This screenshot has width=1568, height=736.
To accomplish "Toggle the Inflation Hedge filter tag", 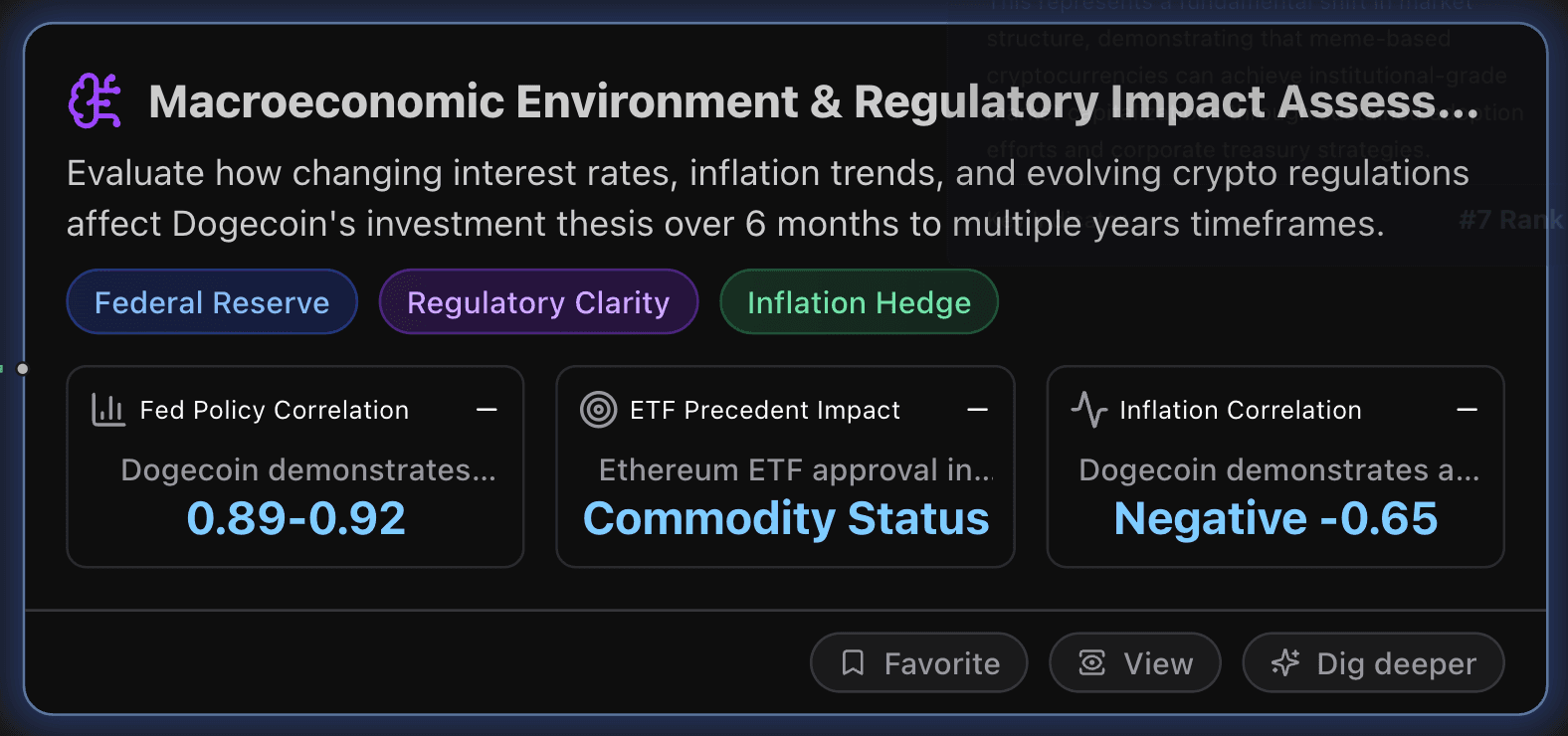I will (858, 301).
